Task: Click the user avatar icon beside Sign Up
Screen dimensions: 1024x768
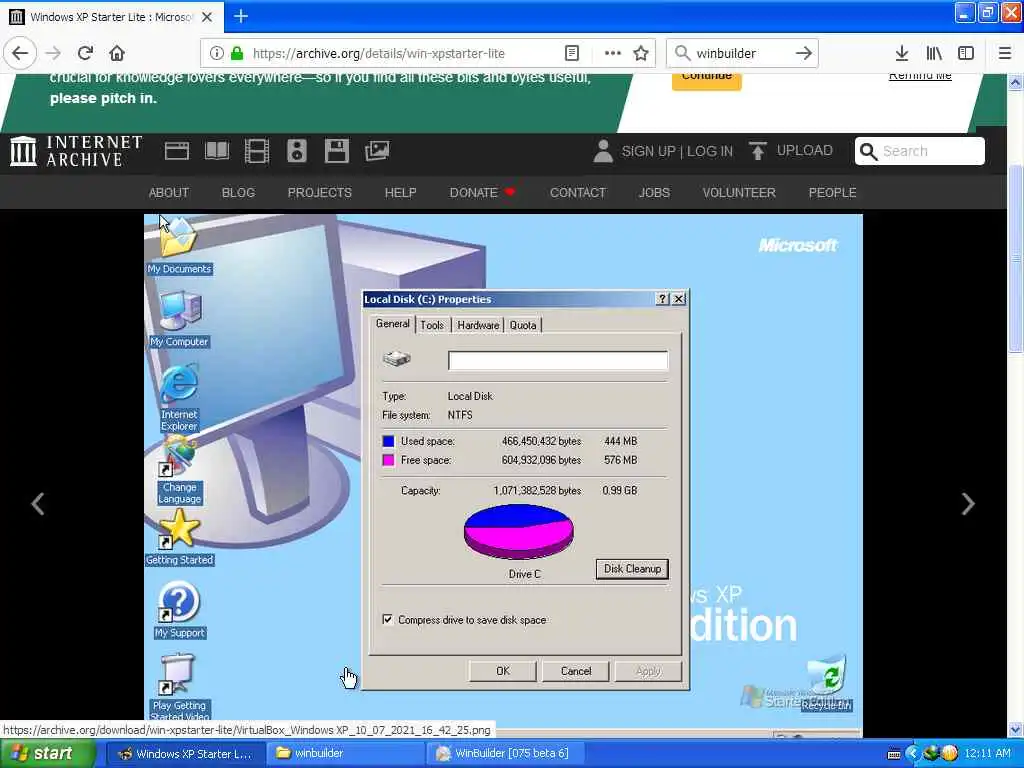Action: click(x=603, y=151)
